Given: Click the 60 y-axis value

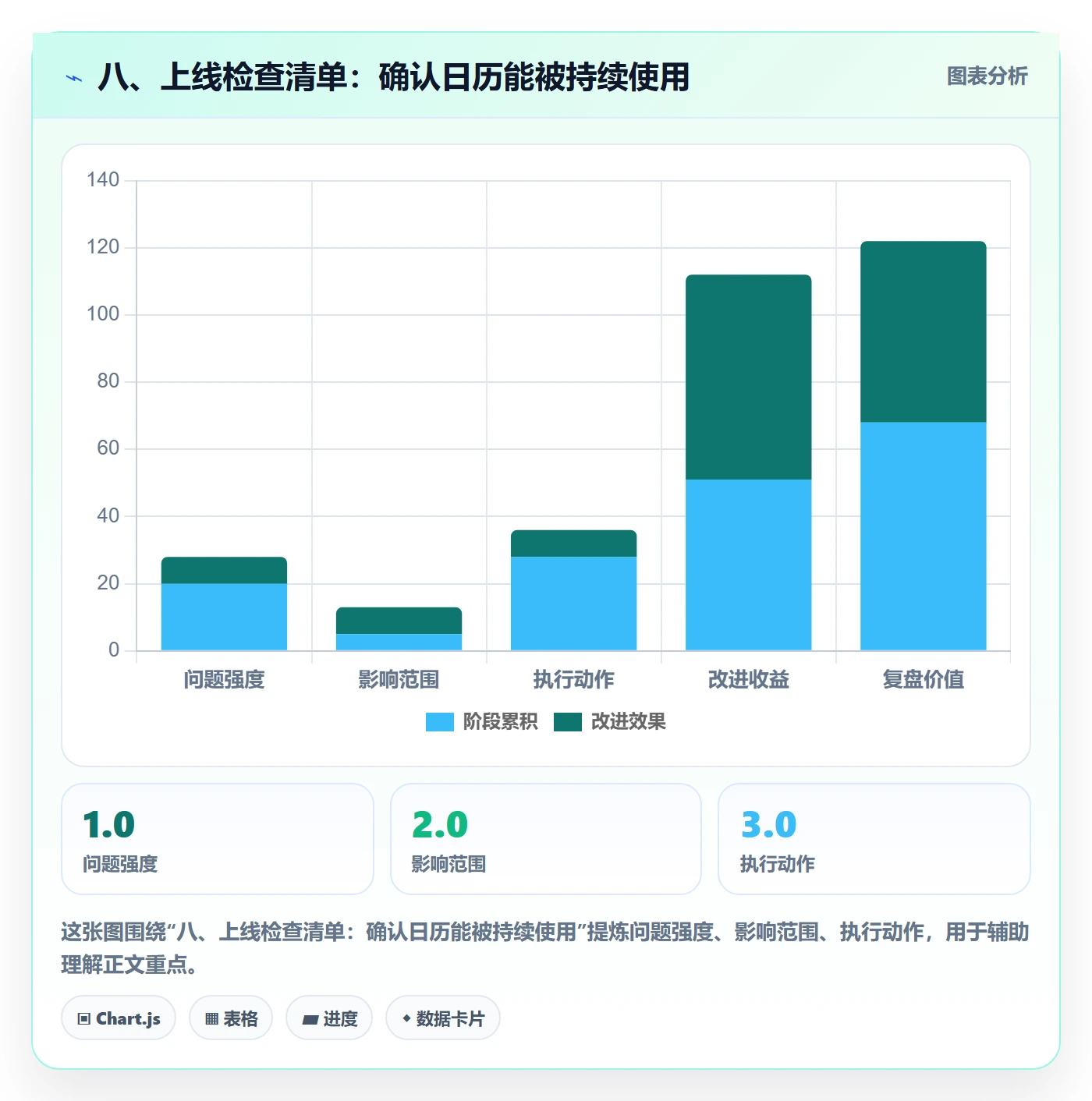Looking at the screenshot, I should 108,448.
